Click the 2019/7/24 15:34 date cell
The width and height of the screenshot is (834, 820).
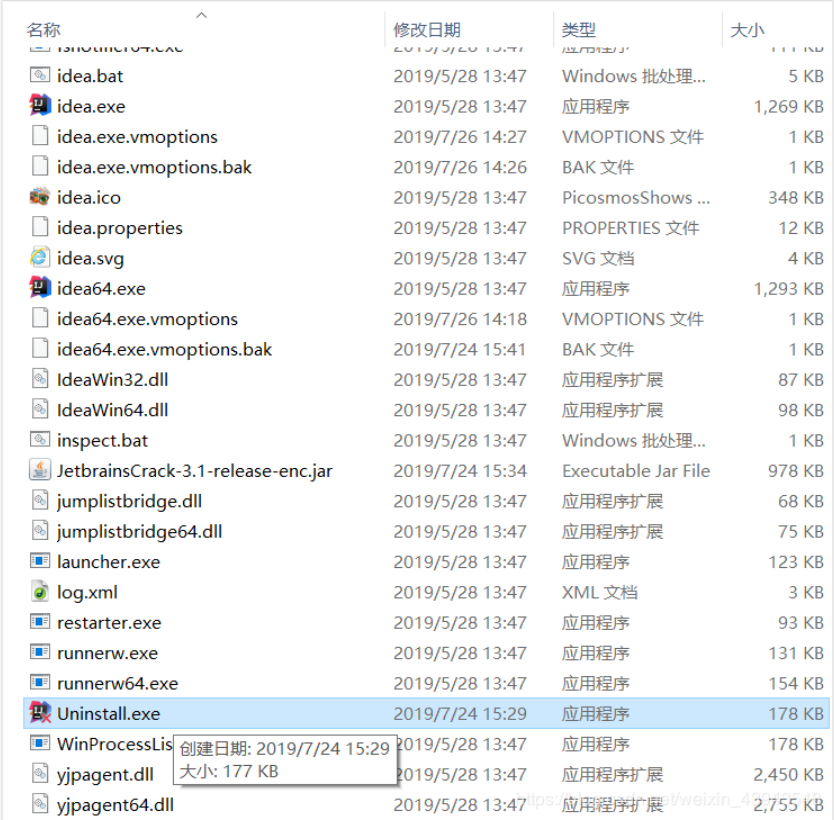coord(460,471)
